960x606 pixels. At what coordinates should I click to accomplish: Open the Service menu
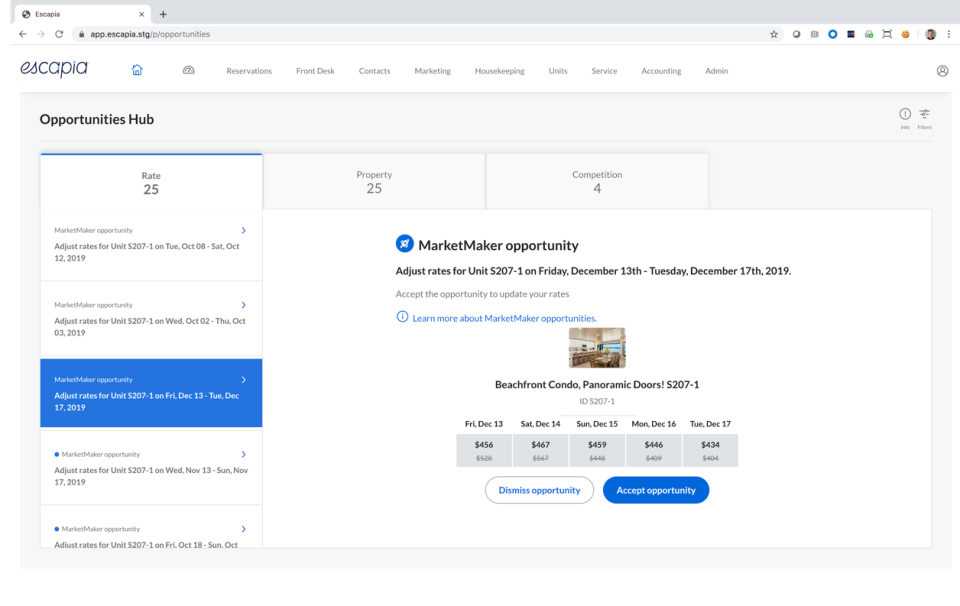604,71
